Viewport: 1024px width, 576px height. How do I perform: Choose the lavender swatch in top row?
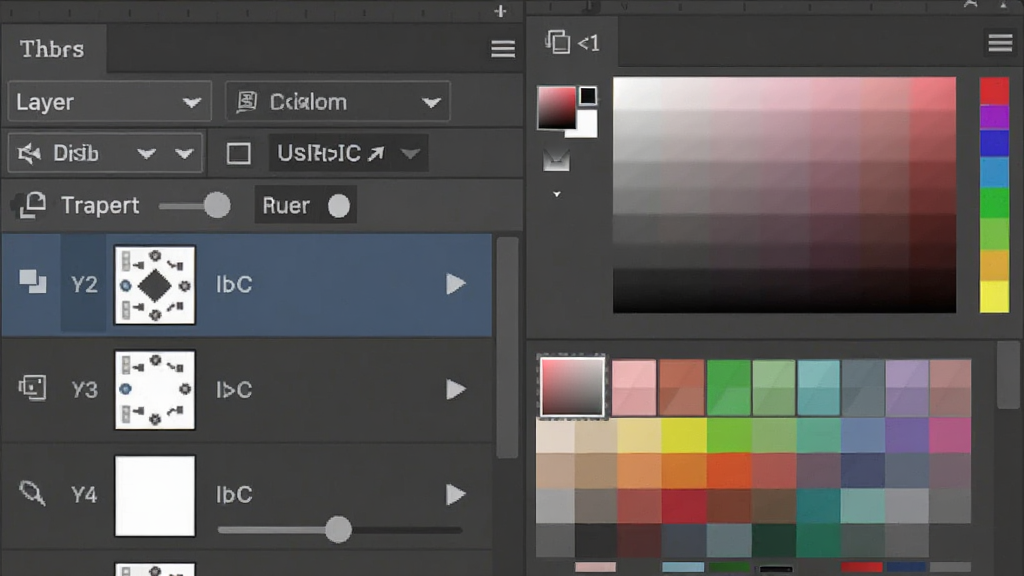coord(906,387)
